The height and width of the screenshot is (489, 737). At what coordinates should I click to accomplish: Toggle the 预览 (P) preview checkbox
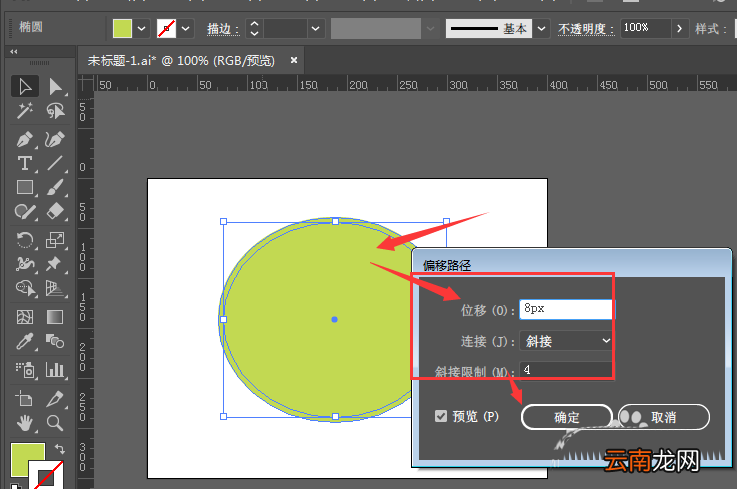click(x=441, y=416)
